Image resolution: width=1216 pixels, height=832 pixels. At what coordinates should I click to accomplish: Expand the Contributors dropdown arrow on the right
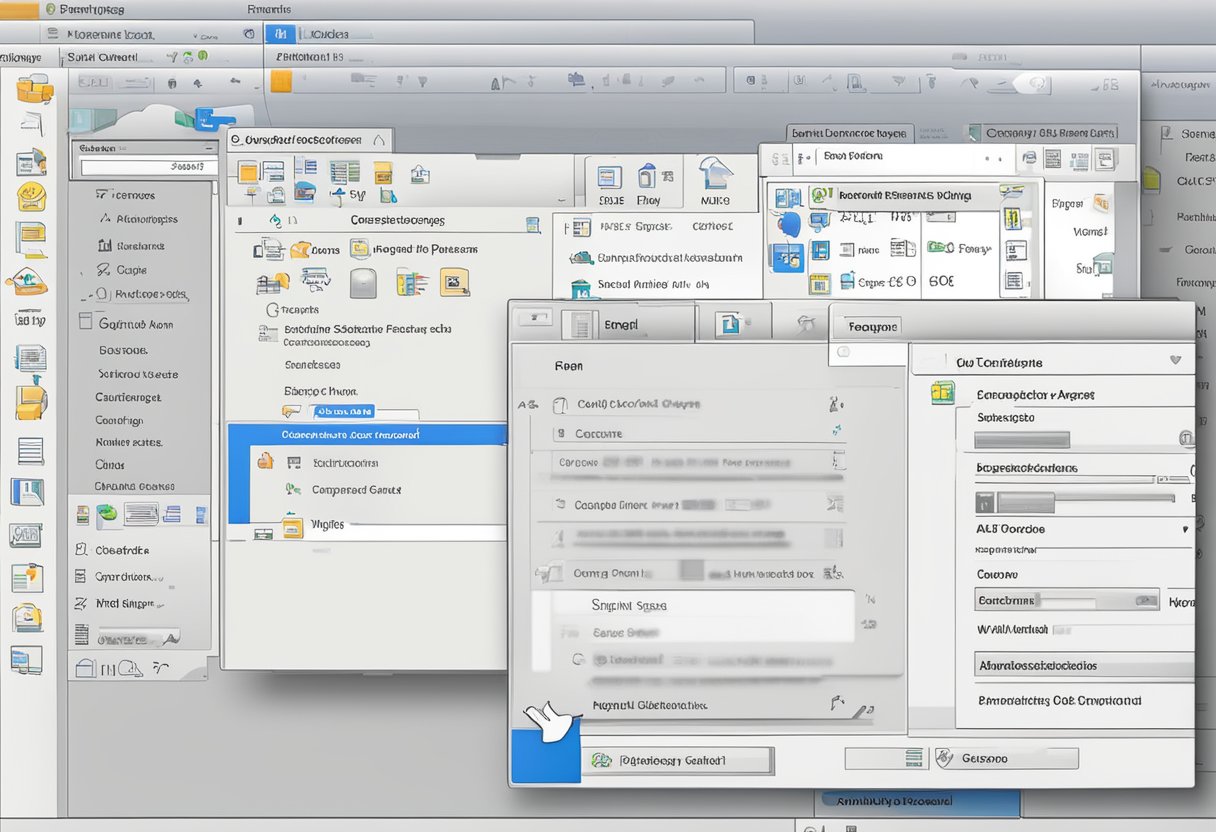tap(1174, 360)
